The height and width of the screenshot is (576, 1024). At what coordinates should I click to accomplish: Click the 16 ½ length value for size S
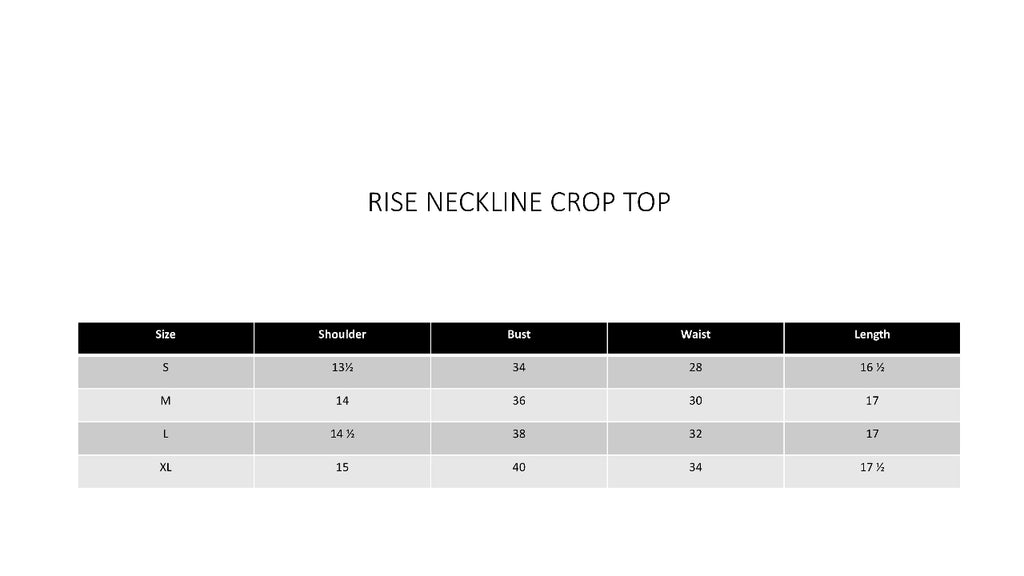(x=872, y=368)
